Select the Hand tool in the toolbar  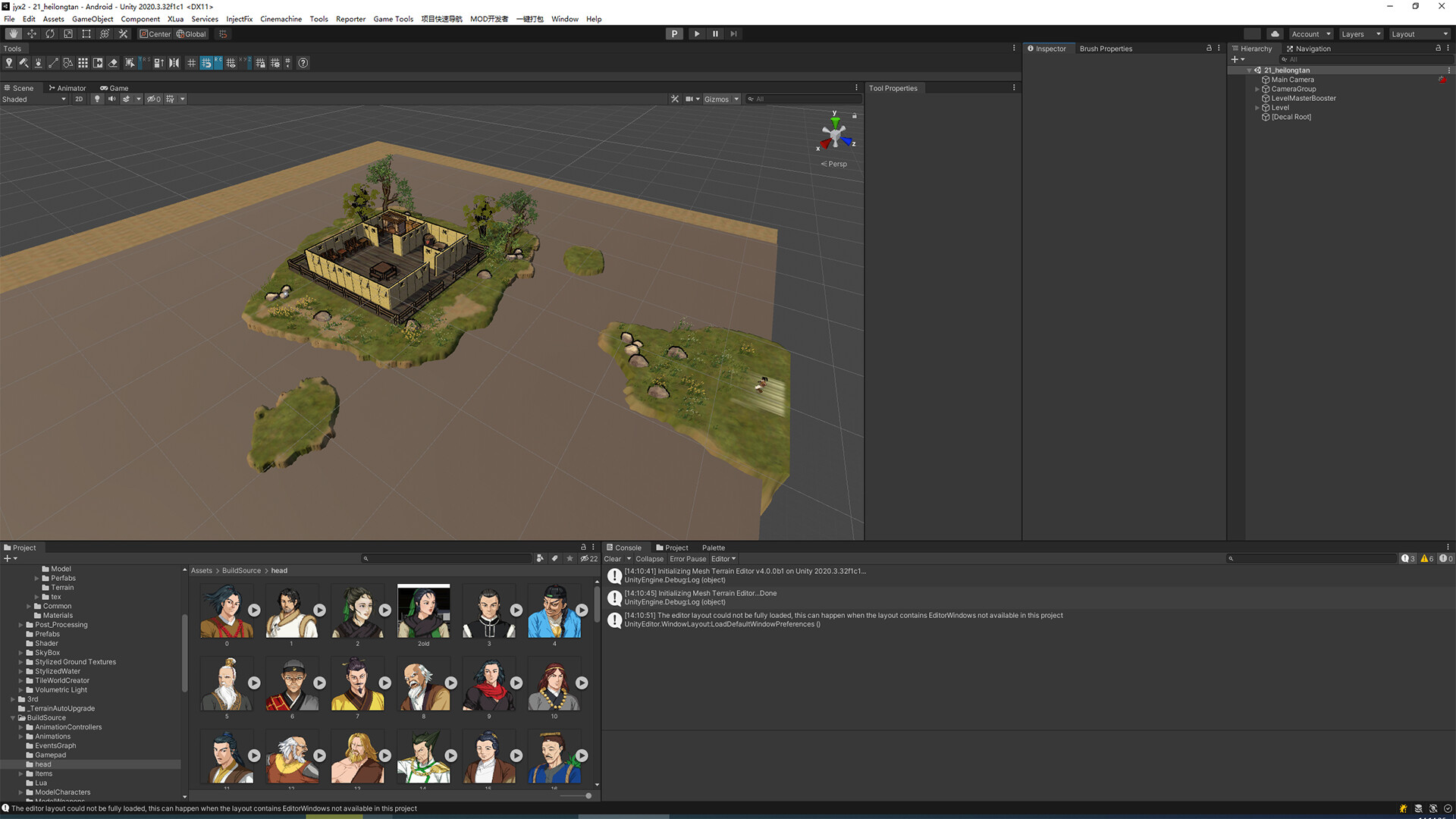pyautogui.click(x=12, y=33)
